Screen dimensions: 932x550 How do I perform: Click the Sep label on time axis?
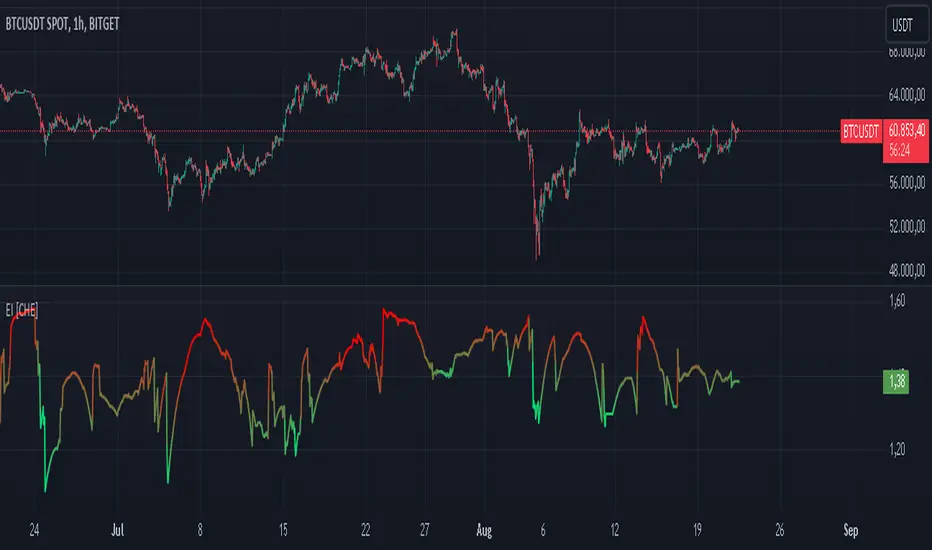[851, 530]
